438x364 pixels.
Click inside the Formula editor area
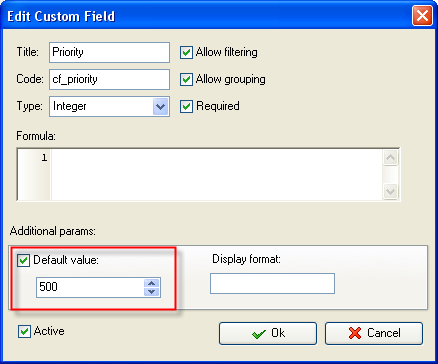217,174
